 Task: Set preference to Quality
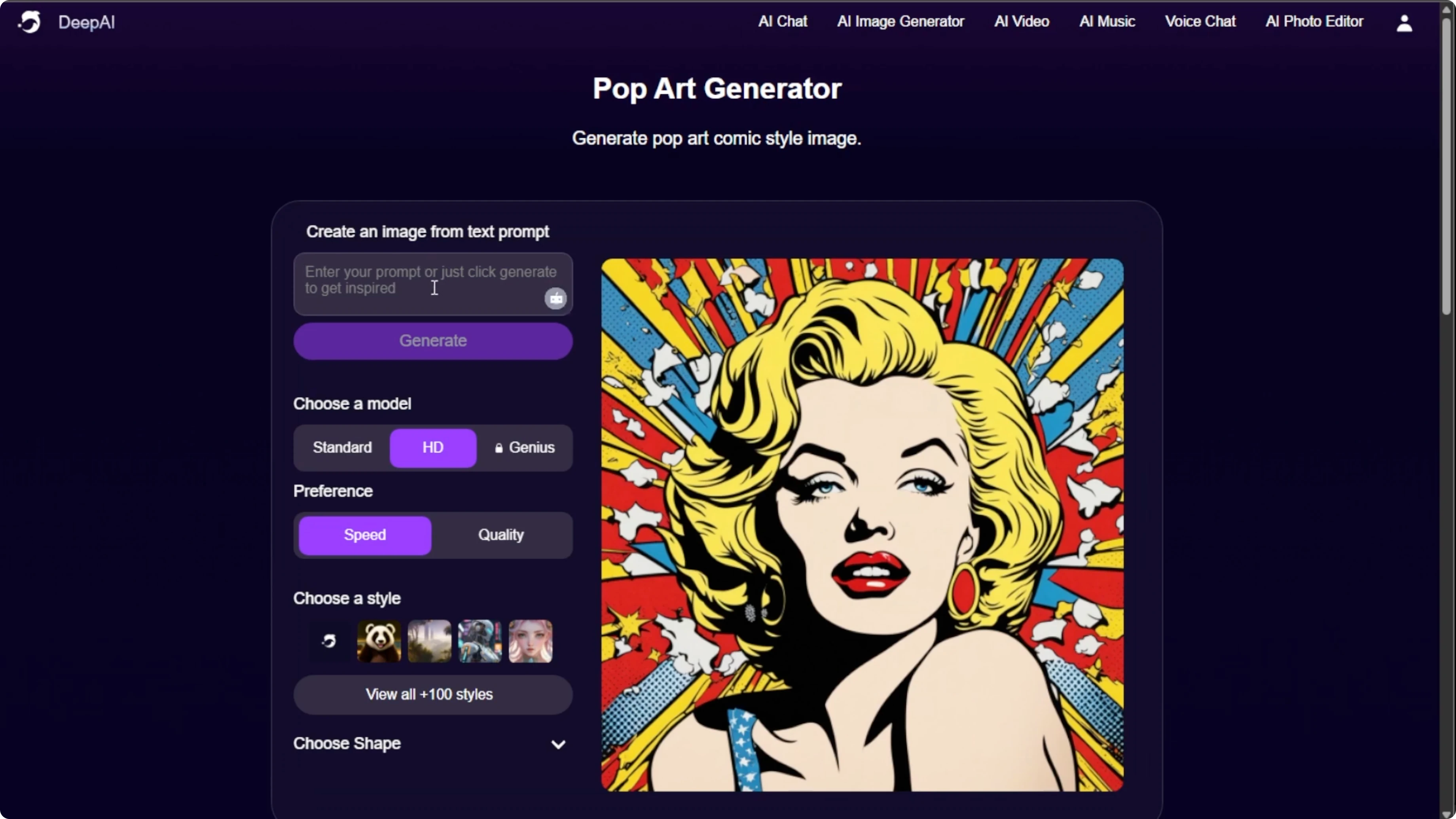click(x=501, y=535)
